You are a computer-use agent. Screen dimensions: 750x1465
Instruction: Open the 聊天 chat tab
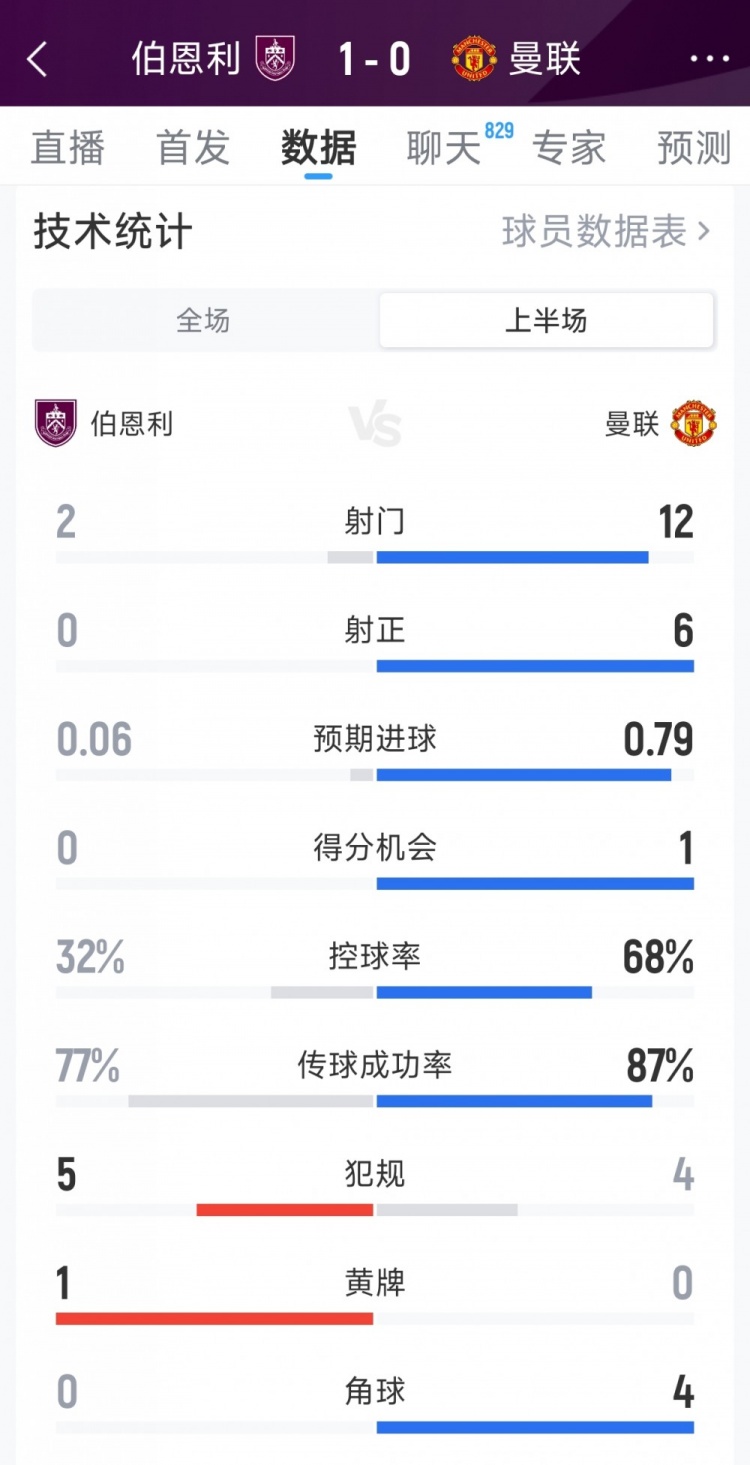(443, 148)
